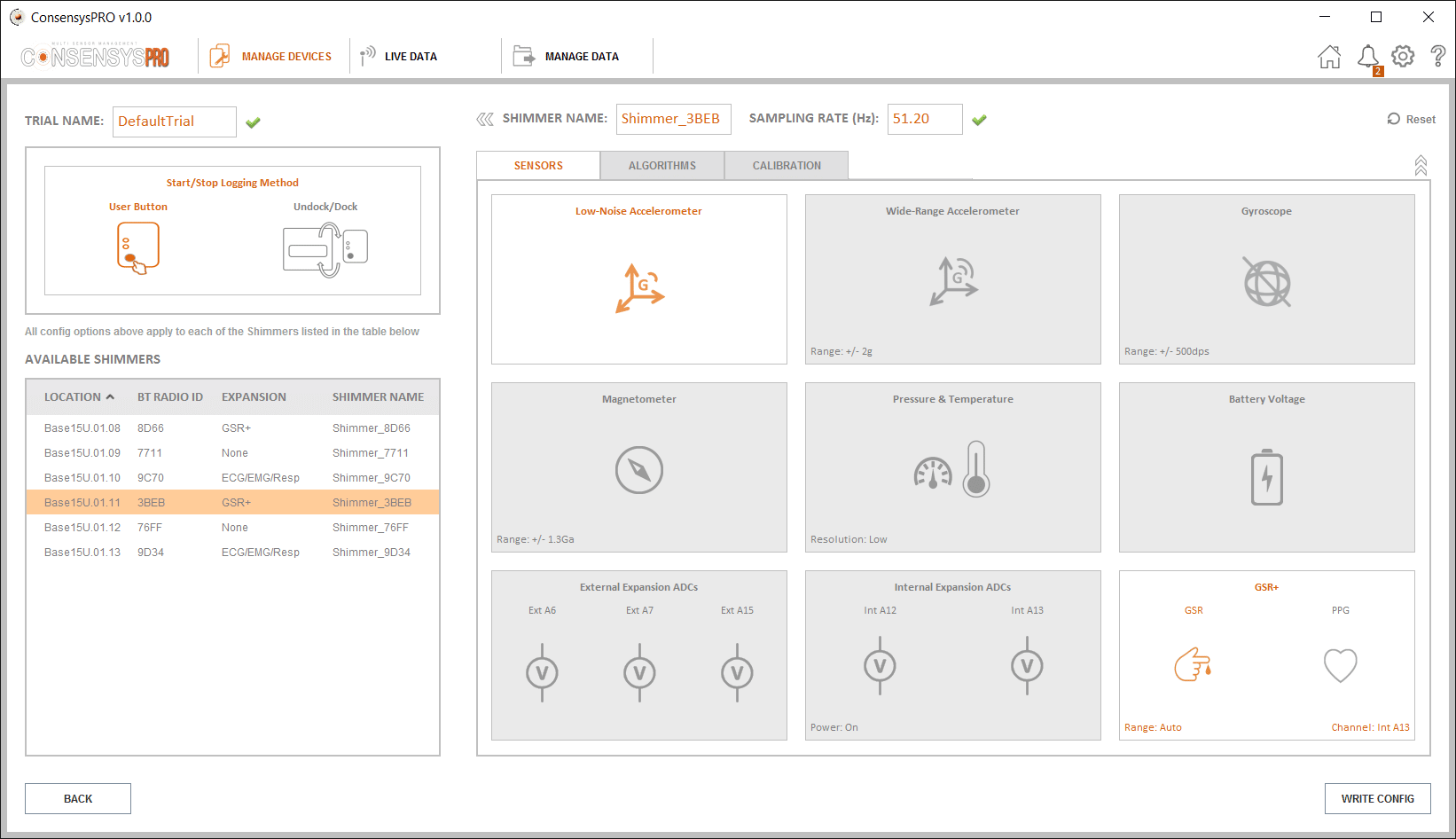1456x839 pixels.
Task: Change the GSR Range: Auto setting
Action: click(x=1153, y=728)
